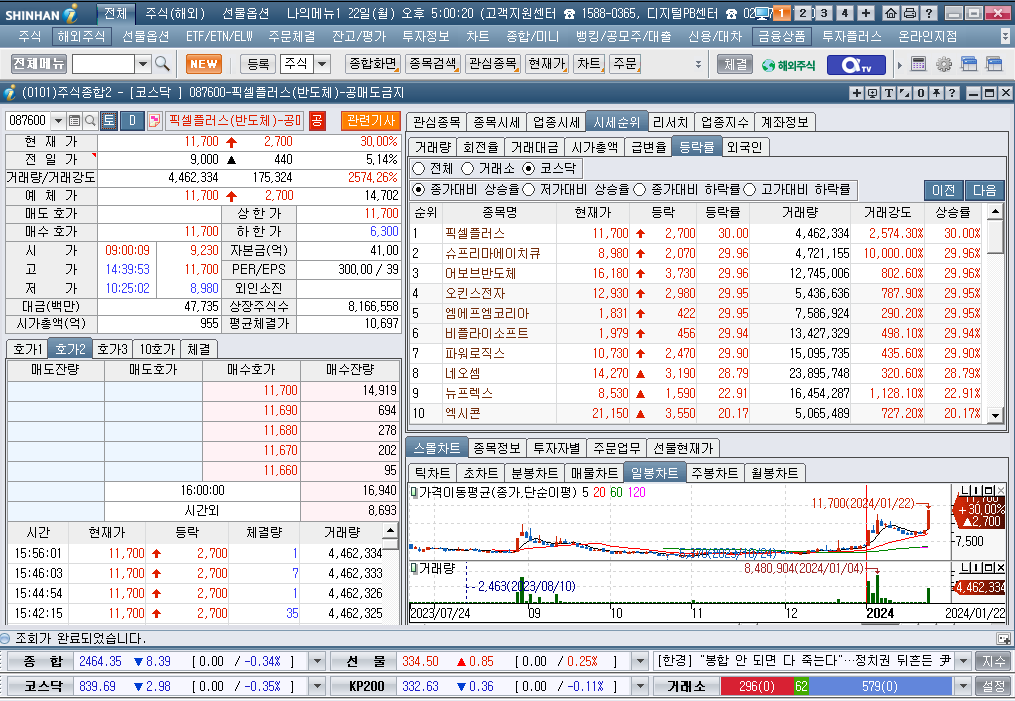Image resolution: width=1015 pixels, height=701 pixels.
Task: Click the resize arrow icon in panel header
Action: pyautogui.click(x=904, y=93)
